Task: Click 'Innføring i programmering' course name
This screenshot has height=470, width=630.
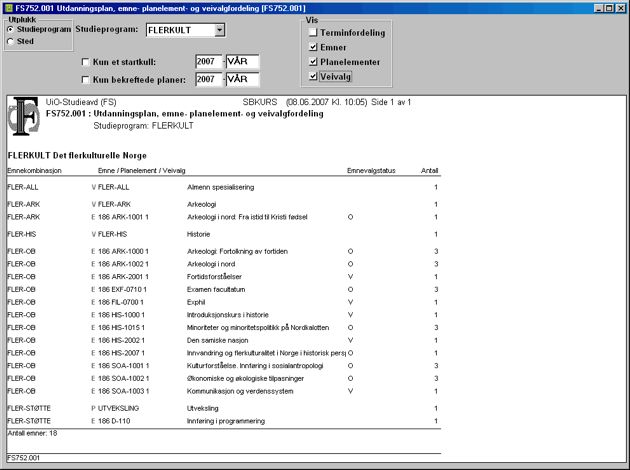Action: pos(226,421)
